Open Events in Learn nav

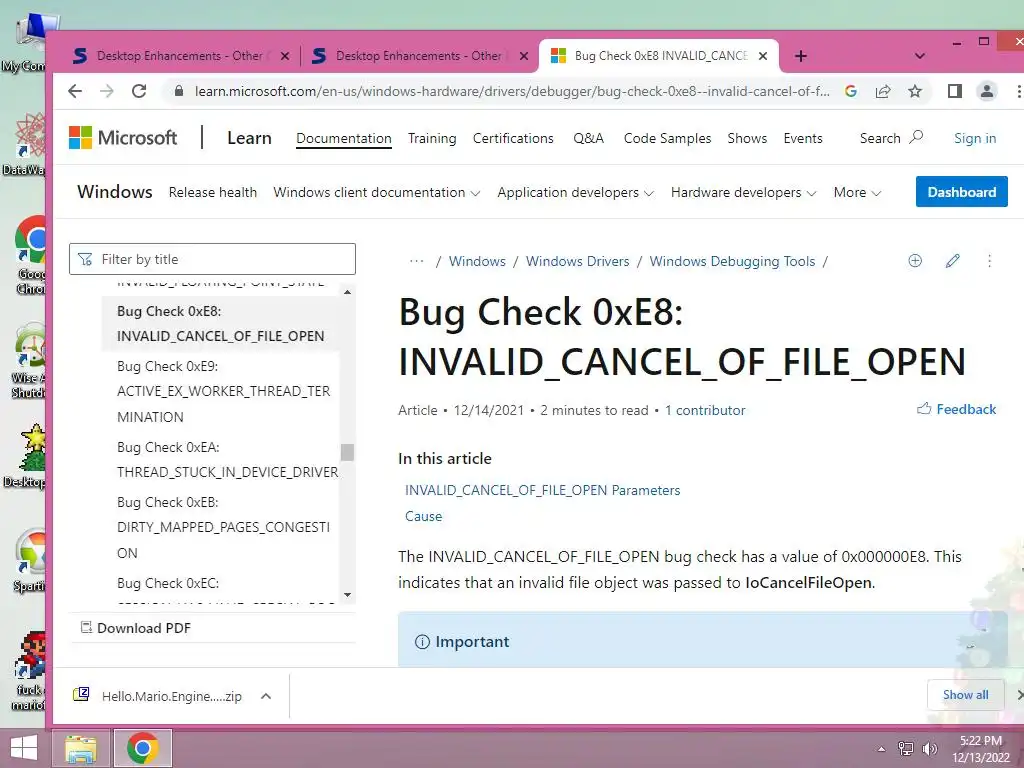[x=803, y=138]
